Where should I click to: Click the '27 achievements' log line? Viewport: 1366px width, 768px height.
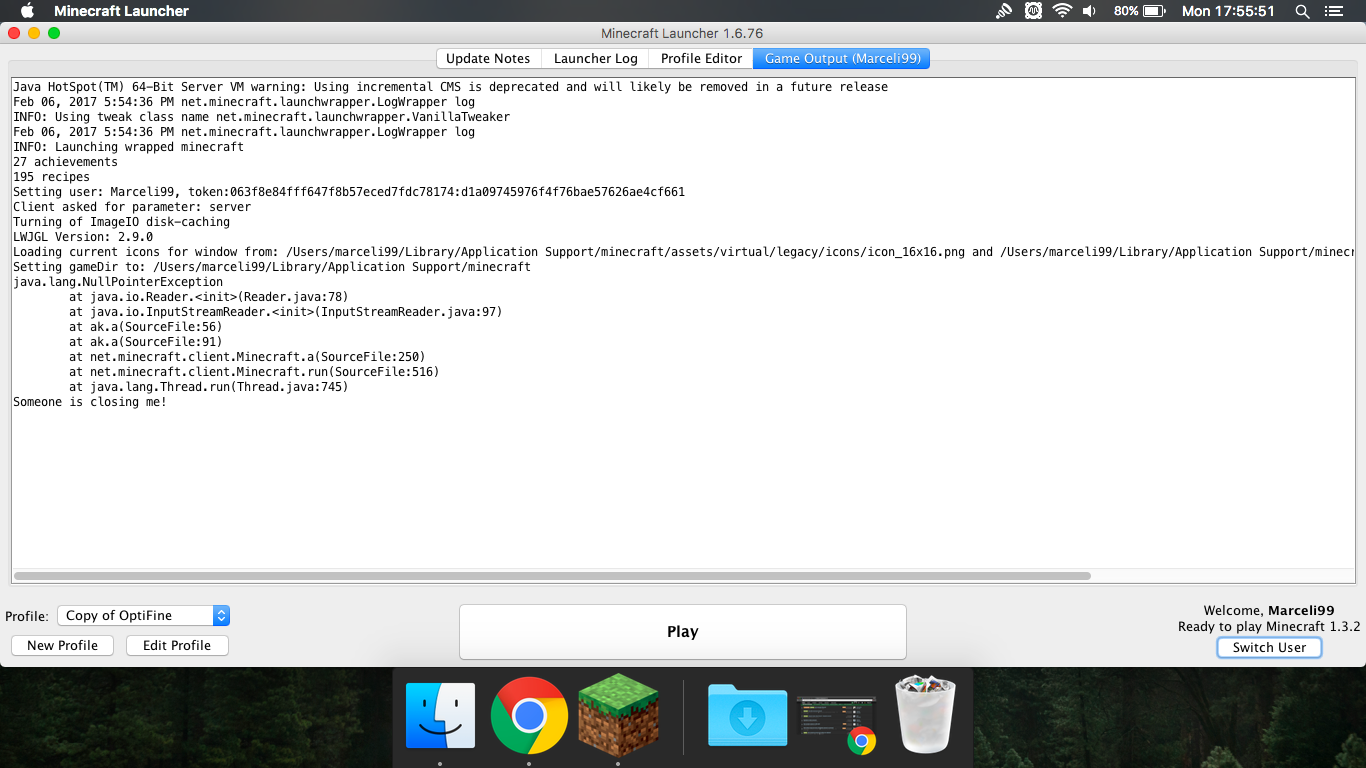pos(65,162)
